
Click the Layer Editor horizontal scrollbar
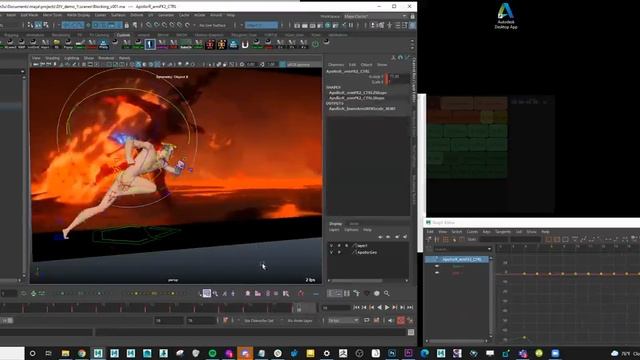click(357, 281)
